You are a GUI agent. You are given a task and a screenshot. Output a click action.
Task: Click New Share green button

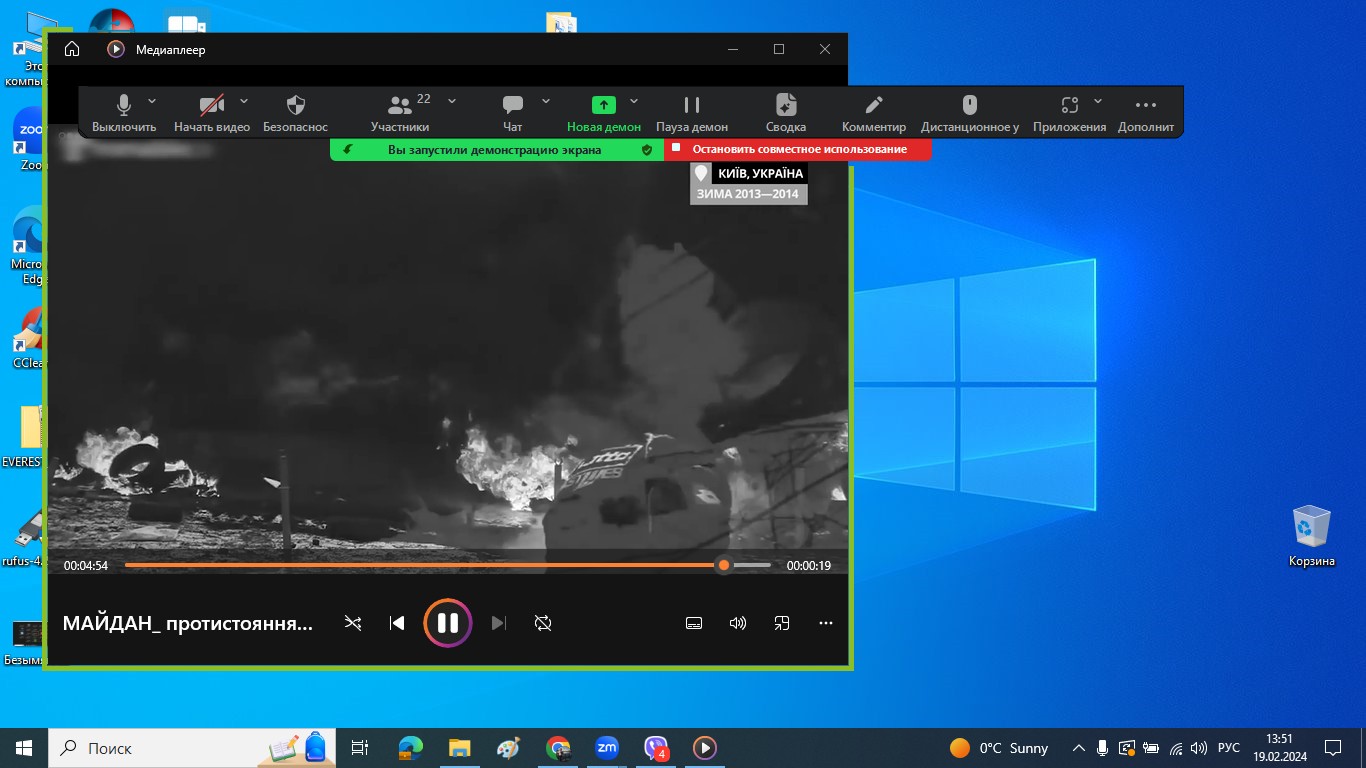[x=603, y=106]
